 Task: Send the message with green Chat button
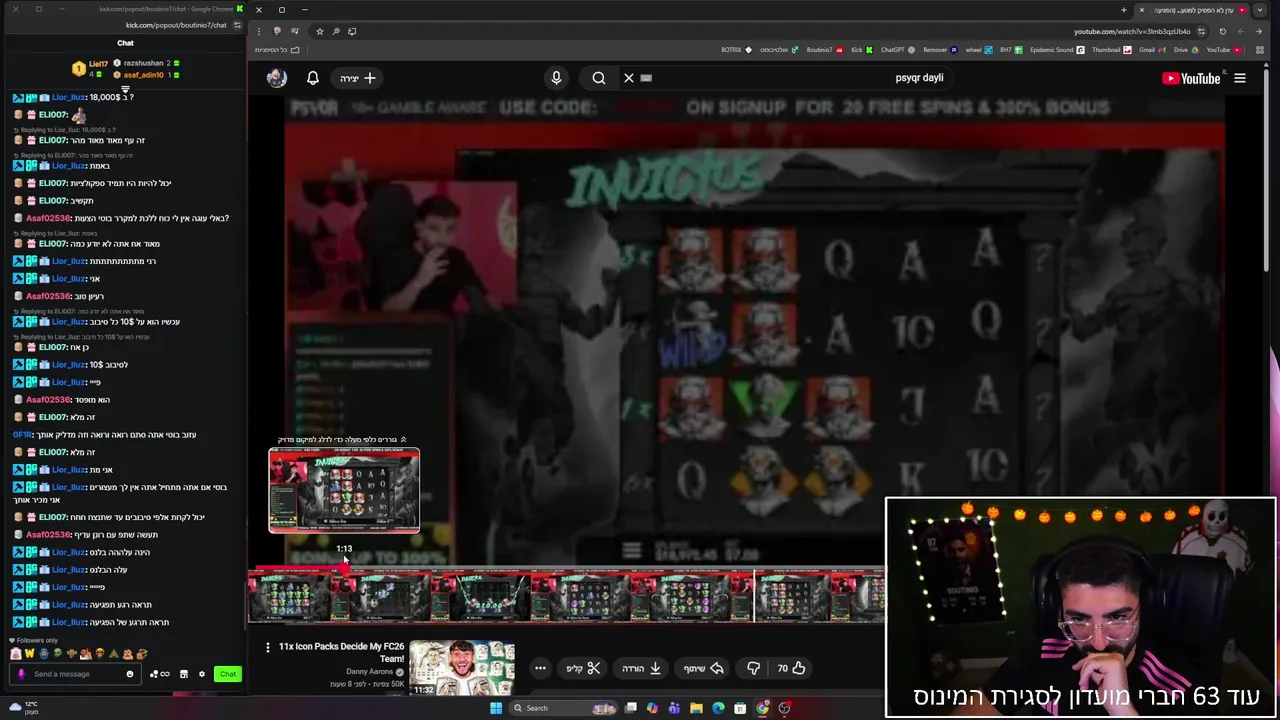coord(228,674)
